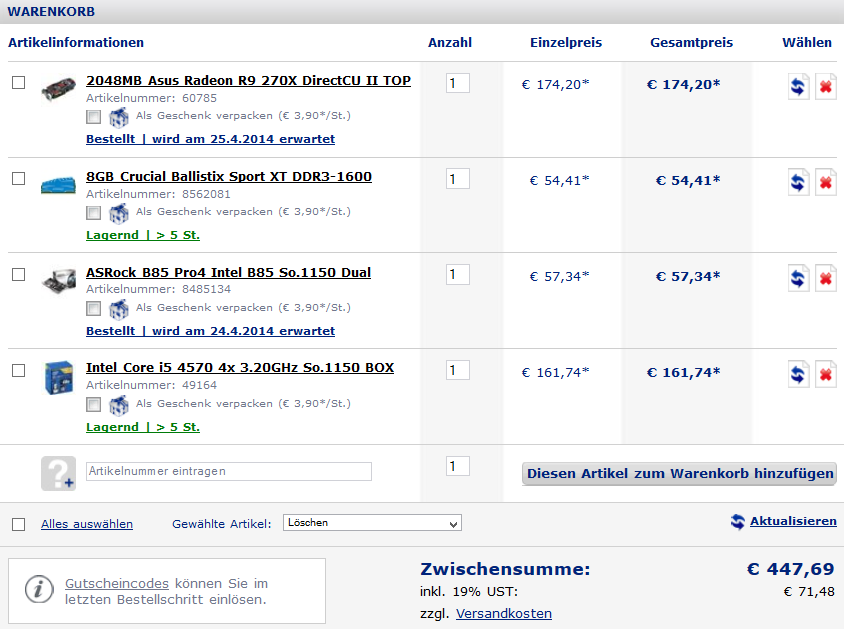Click the Alles auswählen link
The width and height of the screenshot is (844, 629).
point(87,524)
